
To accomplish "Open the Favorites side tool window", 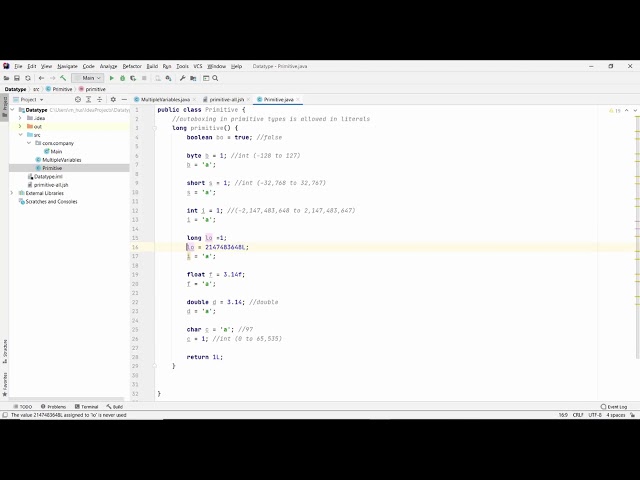I will (x=5, y=384).
